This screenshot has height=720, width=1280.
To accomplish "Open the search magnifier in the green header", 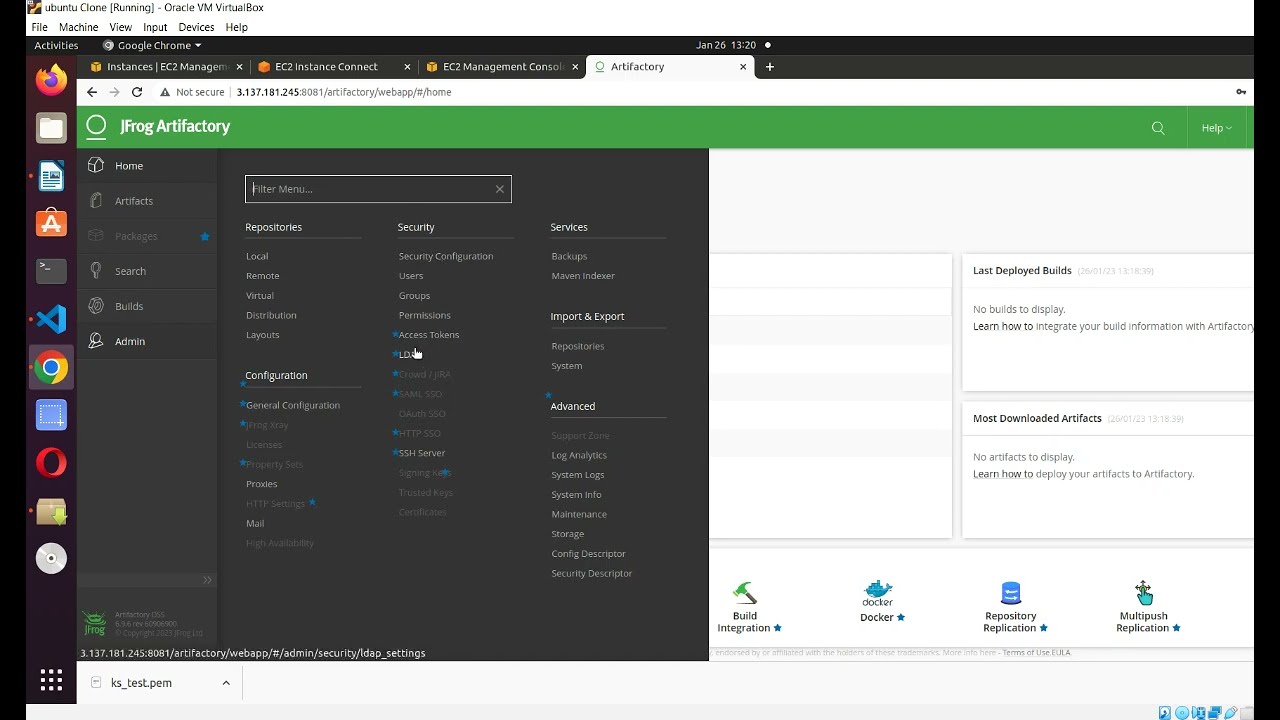I will (x=1158, y=128).
